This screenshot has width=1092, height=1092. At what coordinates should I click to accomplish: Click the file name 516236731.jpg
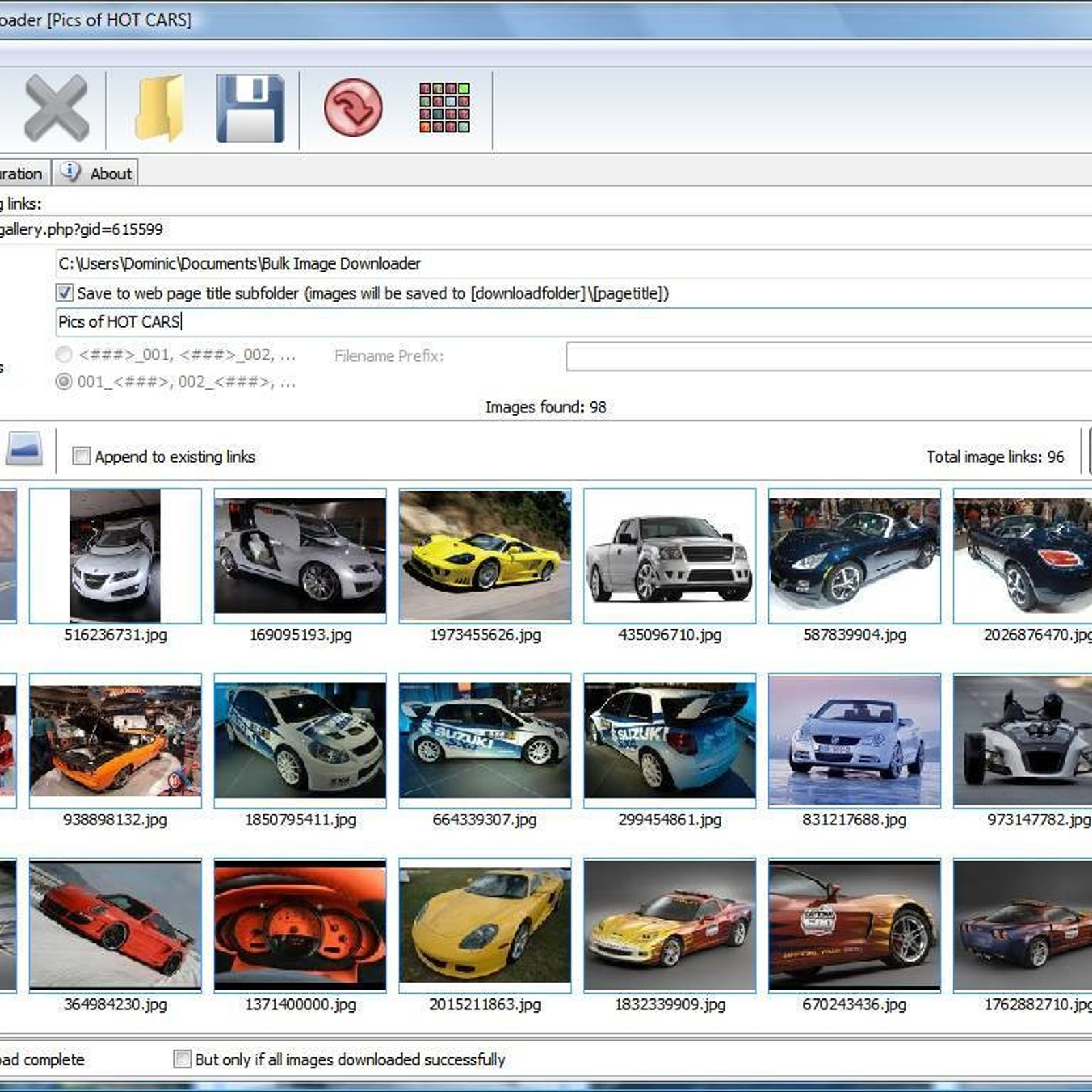[x=115, y=635]
